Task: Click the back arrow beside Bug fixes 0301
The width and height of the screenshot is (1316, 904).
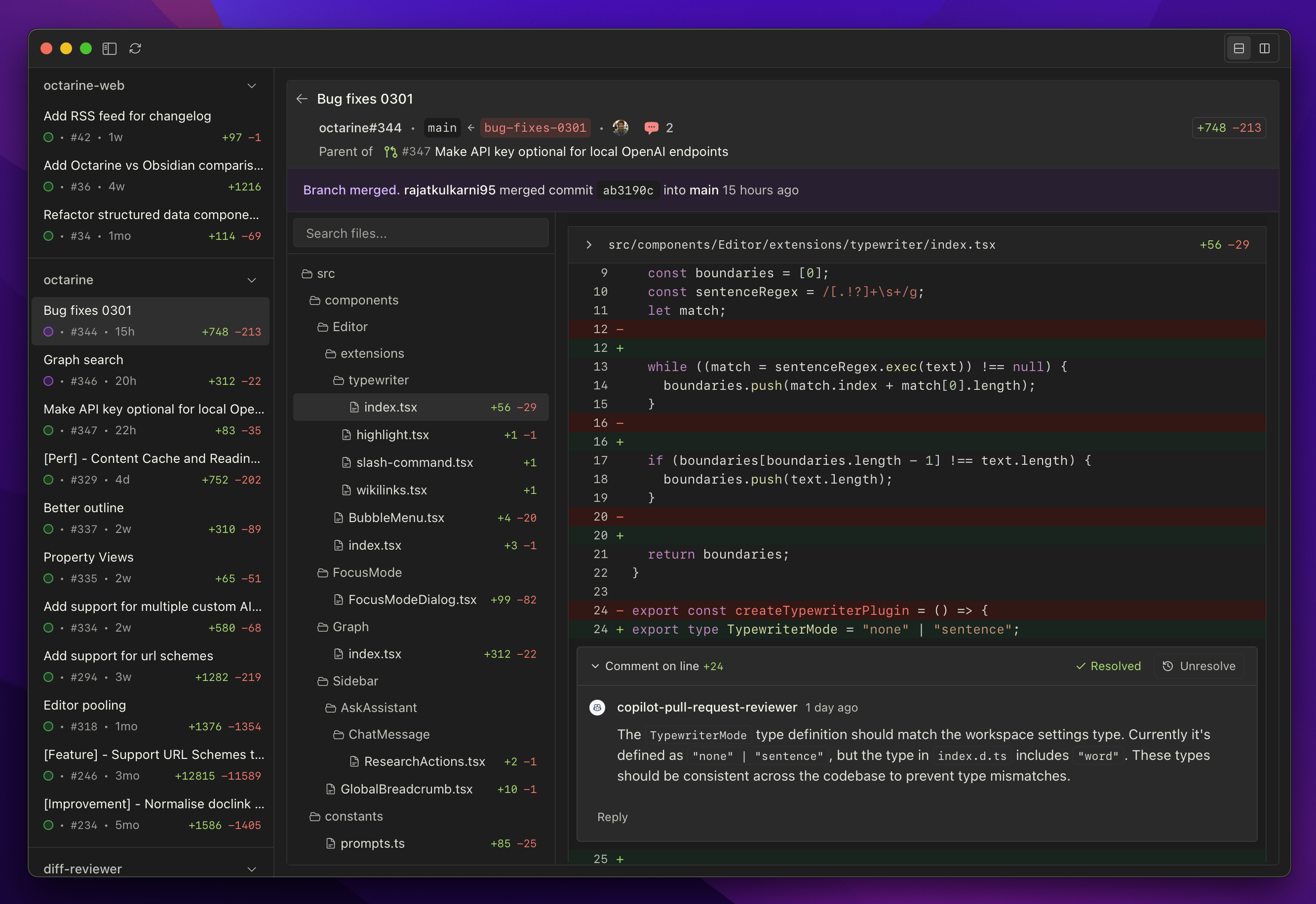Action: [303, 98]
